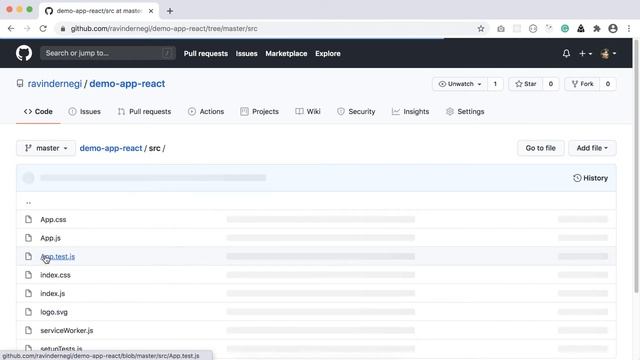Open the master branch dropdown
This screenshot has height=360, width=640.
click(46, 148)
